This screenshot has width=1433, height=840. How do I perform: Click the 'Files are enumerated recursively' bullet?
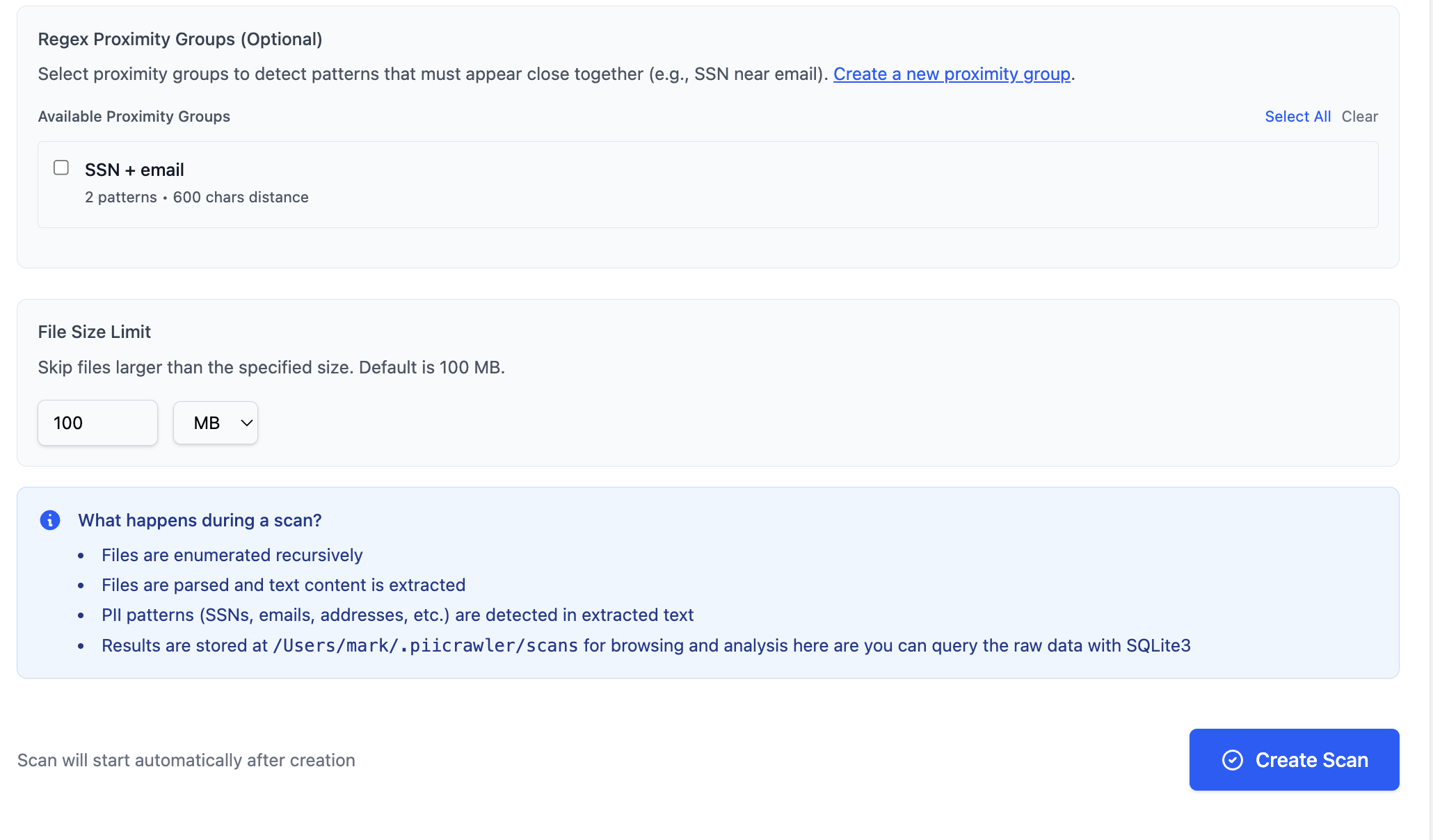click(x=232, y=555)
